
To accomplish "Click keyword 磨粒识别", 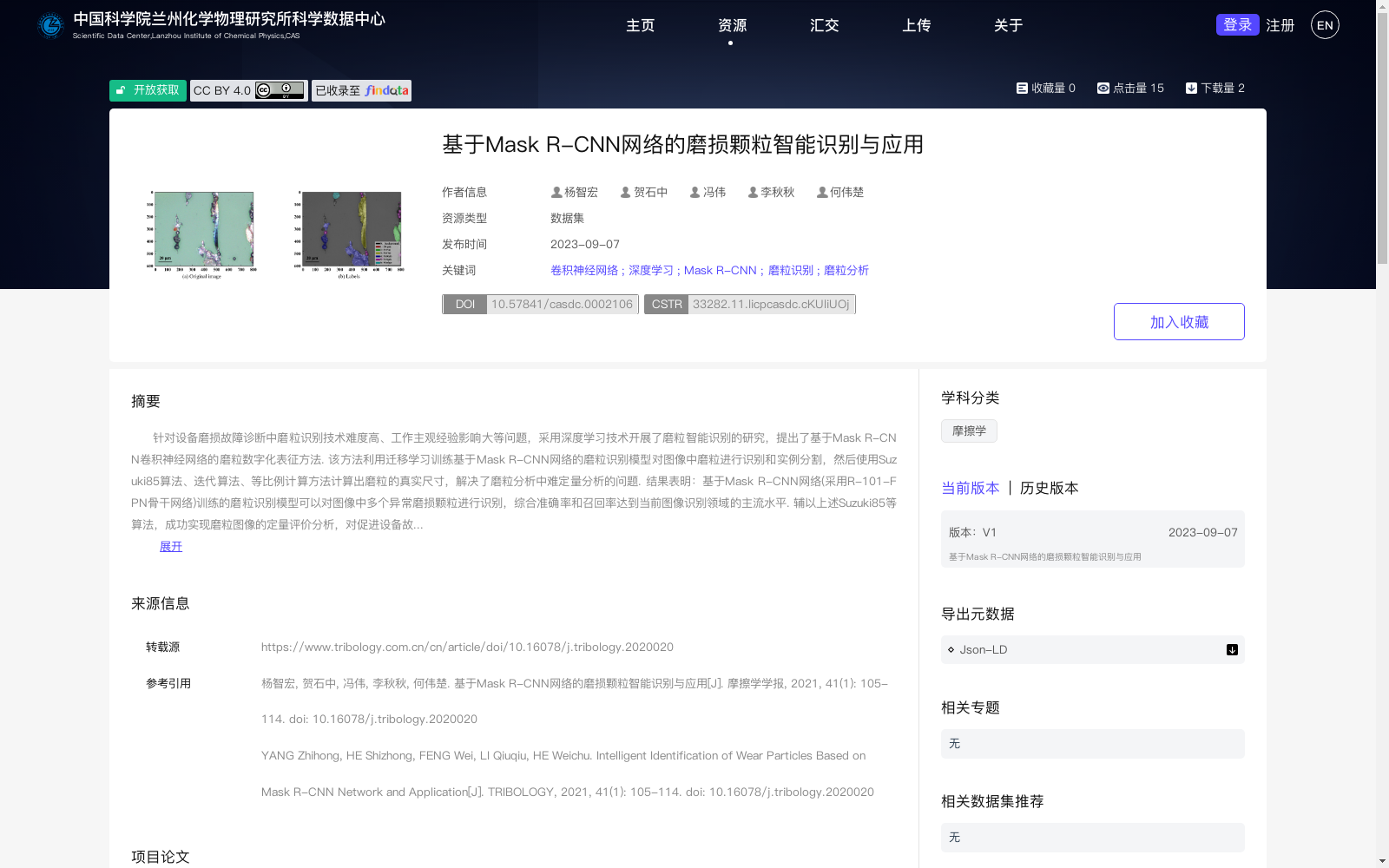I will [791, 271].
